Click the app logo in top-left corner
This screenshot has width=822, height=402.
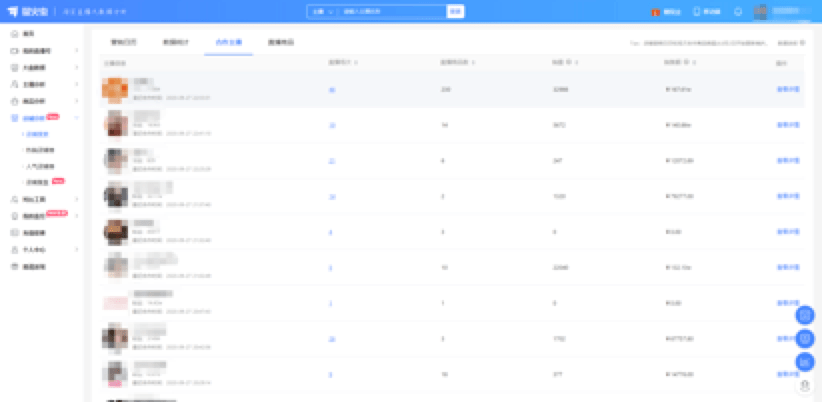coord(21,11)
